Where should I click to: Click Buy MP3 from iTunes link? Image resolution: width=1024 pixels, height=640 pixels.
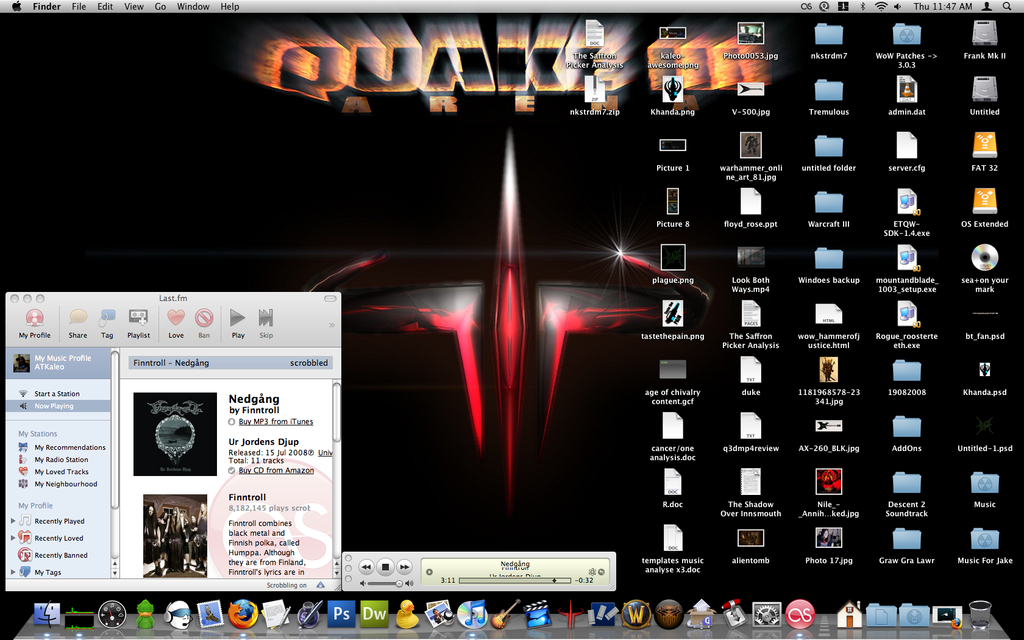tap(276, 422)
